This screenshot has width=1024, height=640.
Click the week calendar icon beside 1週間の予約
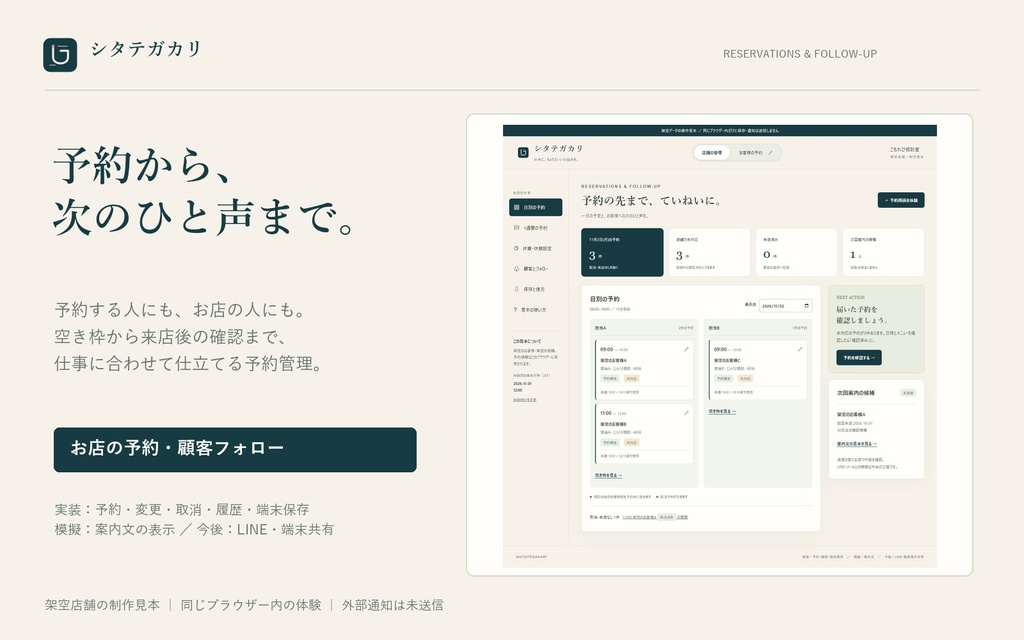[517, 228]
